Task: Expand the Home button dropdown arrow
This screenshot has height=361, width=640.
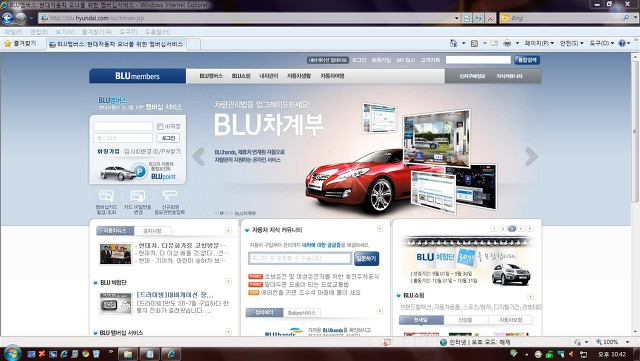Action: click(463, 43)
